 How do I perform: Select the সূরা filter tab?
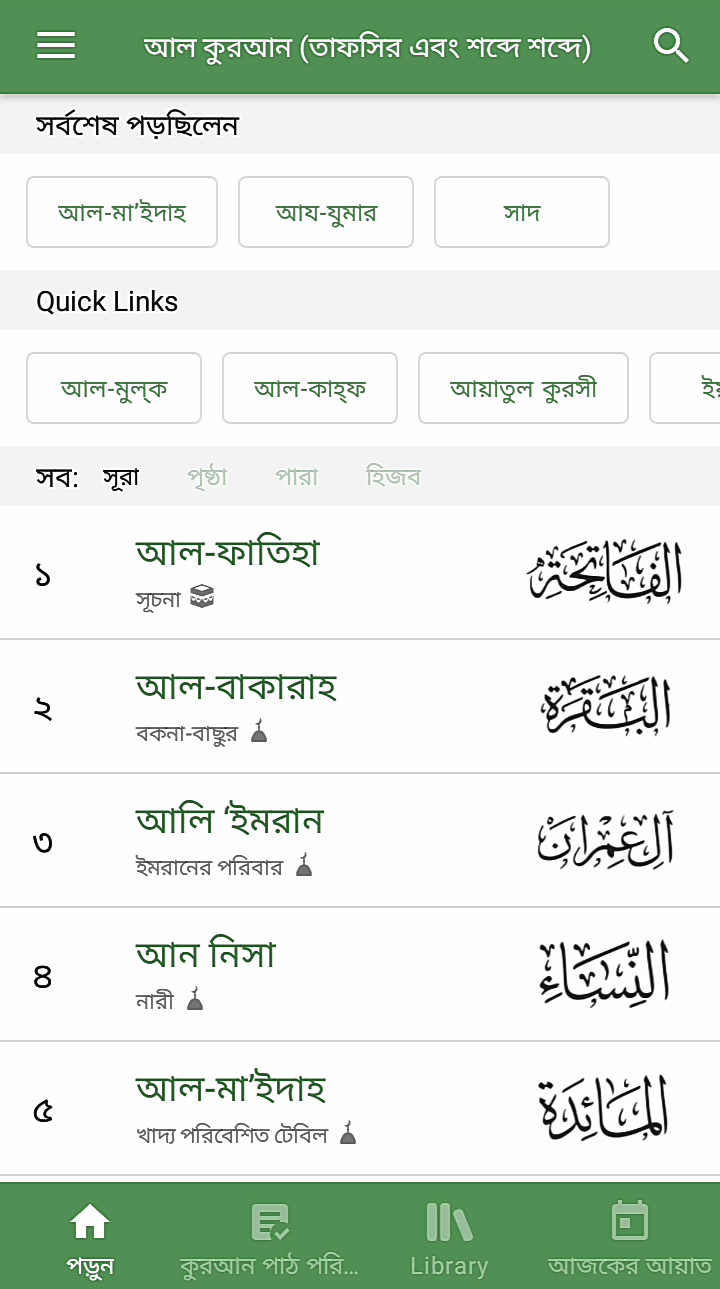pos(121,477)
